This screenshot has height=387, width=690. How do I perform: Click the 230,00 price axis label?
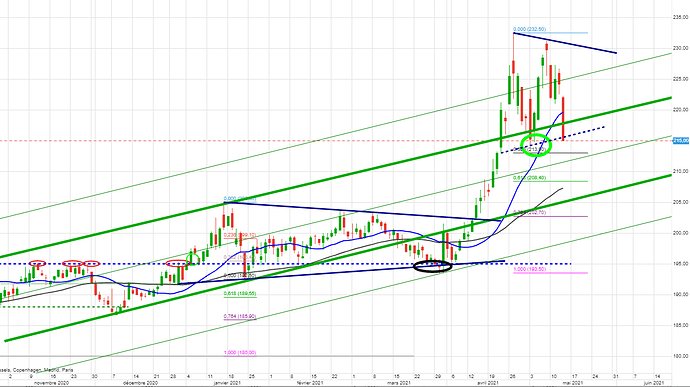pyautogui.click(x=681, y=48)
